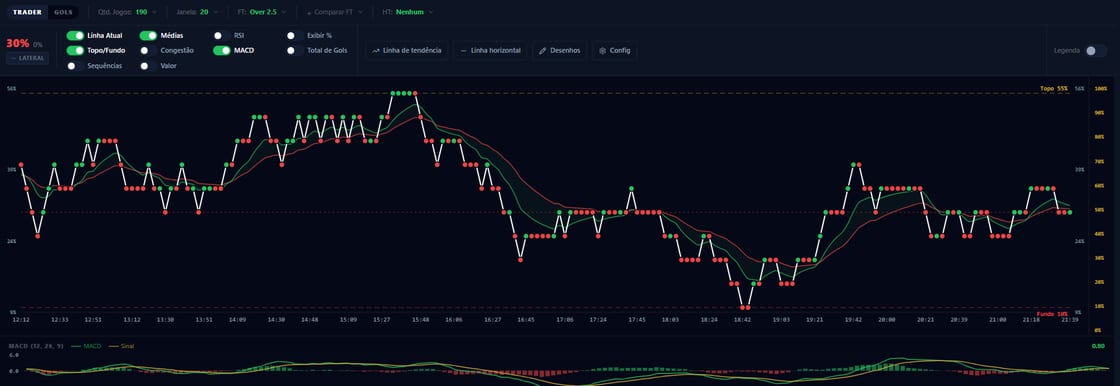Screen dimensions: 1120x386
Task: Disable the Linha Atual toggle
Action: click(x=75, y=36)
